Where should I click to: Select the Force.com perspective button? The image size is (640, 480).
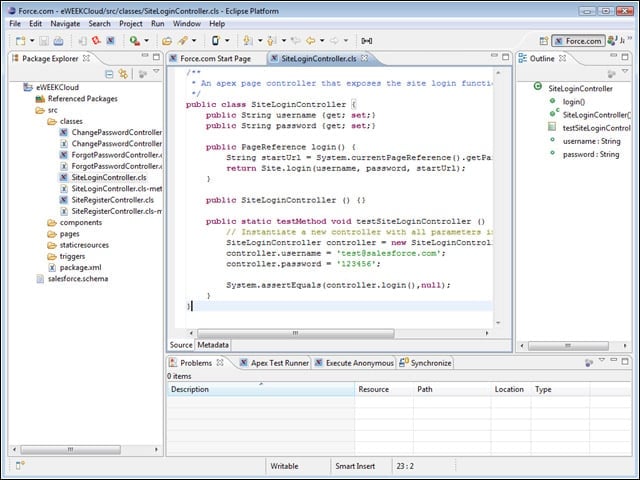tap(578, 41)
